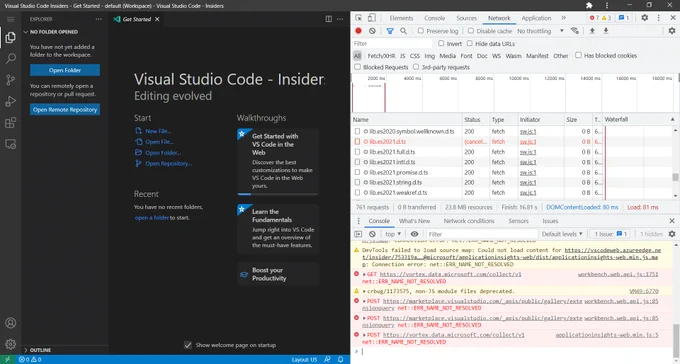Screen dimensions: 680x364
Task: Open the top context dropdown in console
Action: (x=393, y=234)
